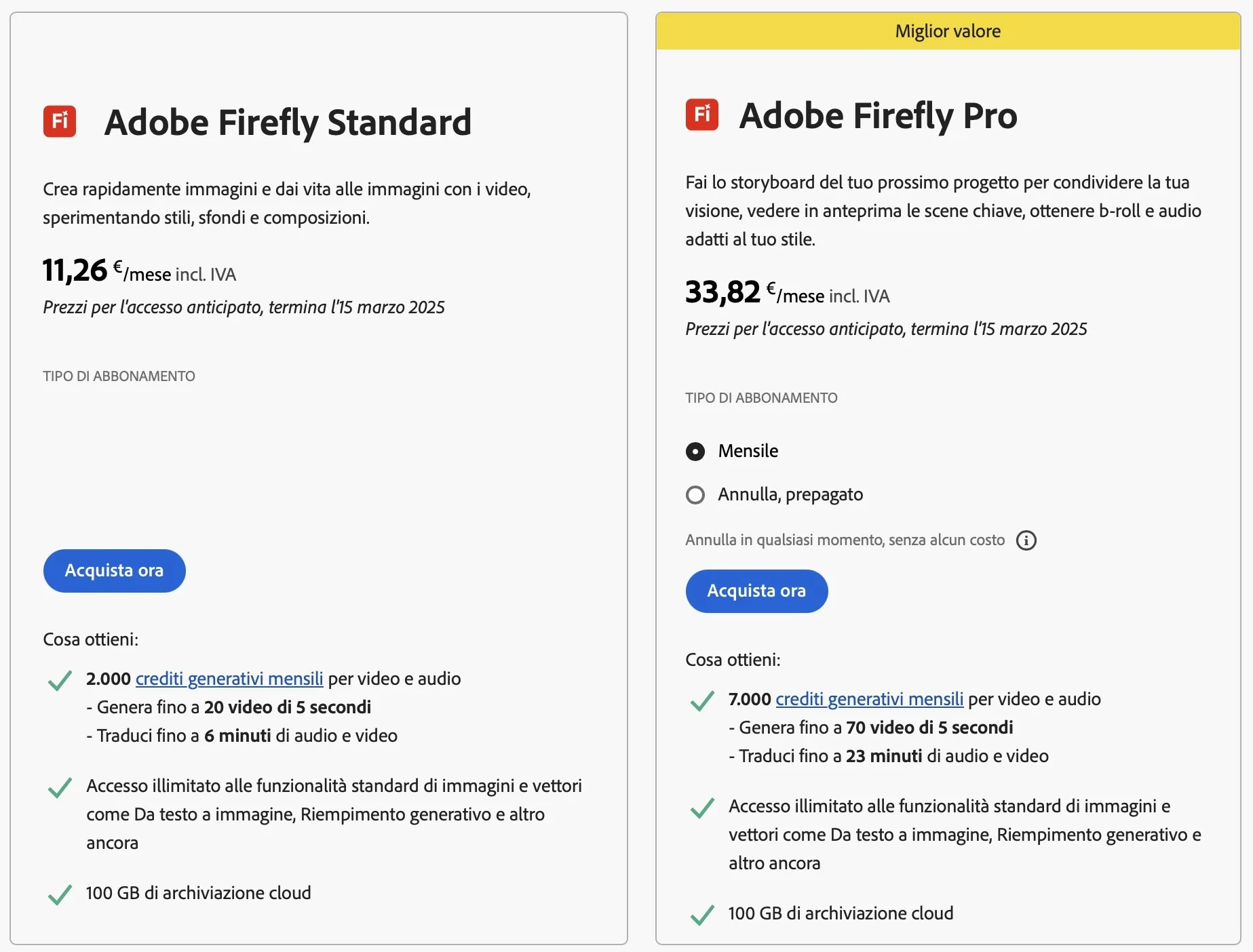Viewport: 1253px width, 952px height.
Task: Click the Adobe Firefly Pro heading
Action: [x=878, y=116]
